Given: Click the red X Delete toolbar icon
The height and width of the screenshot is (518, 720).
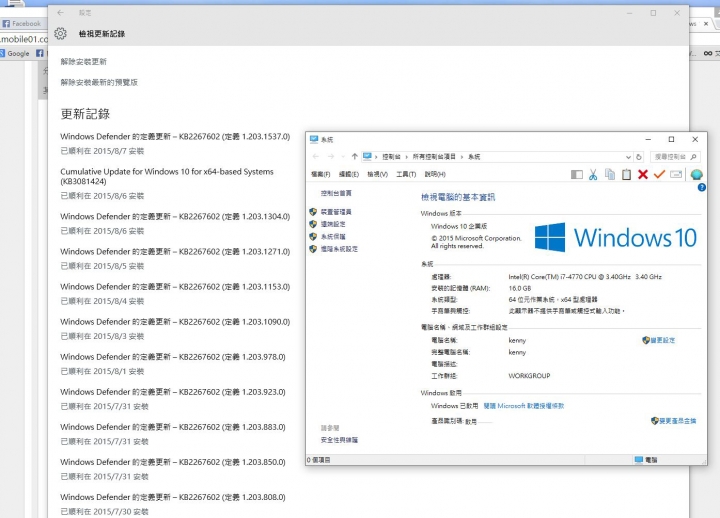Looking at the screenshot, I should (643, 175).
